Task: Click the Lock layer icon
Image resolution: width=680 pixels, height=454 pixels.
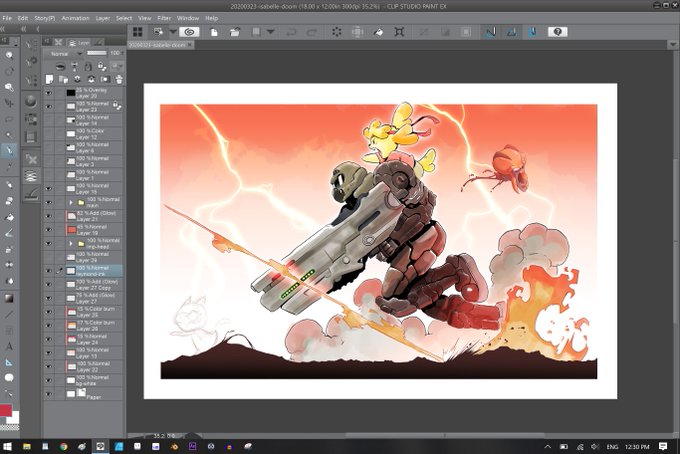Action: (x=88, y=66)
